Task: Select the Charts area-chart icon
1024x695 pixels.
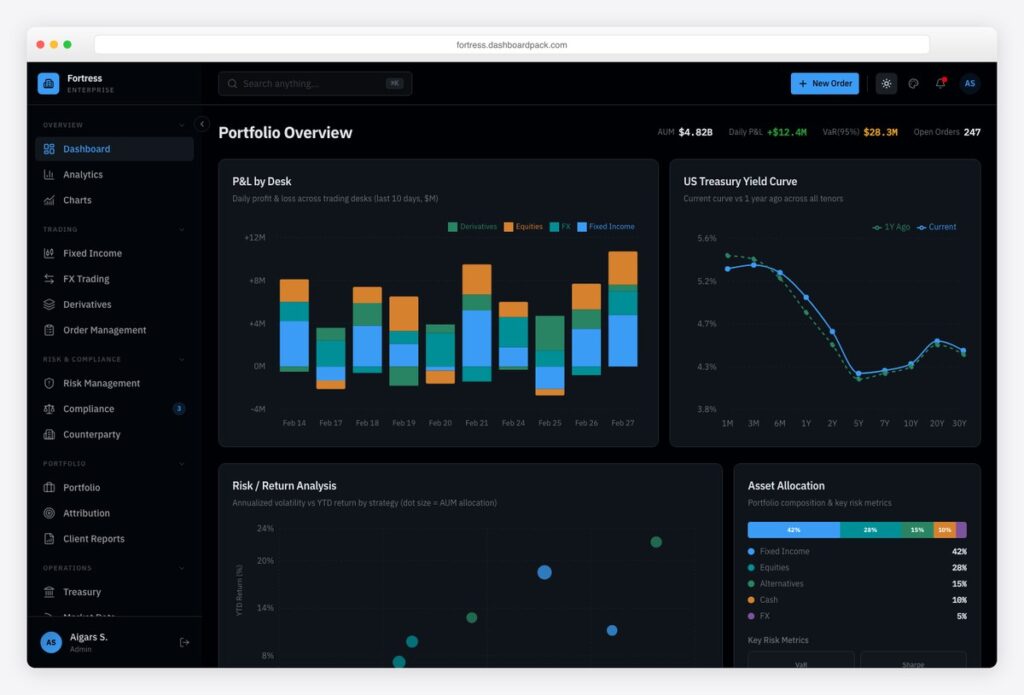Action: click(x=49, y=200)
